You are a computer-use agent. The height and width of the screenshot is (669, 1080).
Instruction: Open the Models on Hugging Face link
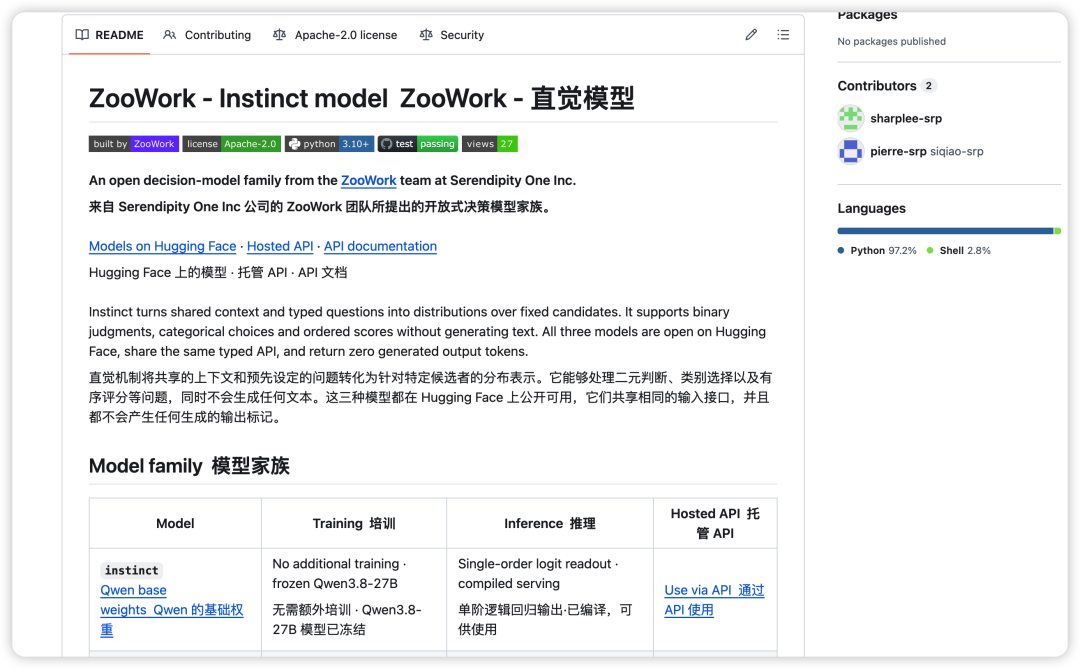163,246
